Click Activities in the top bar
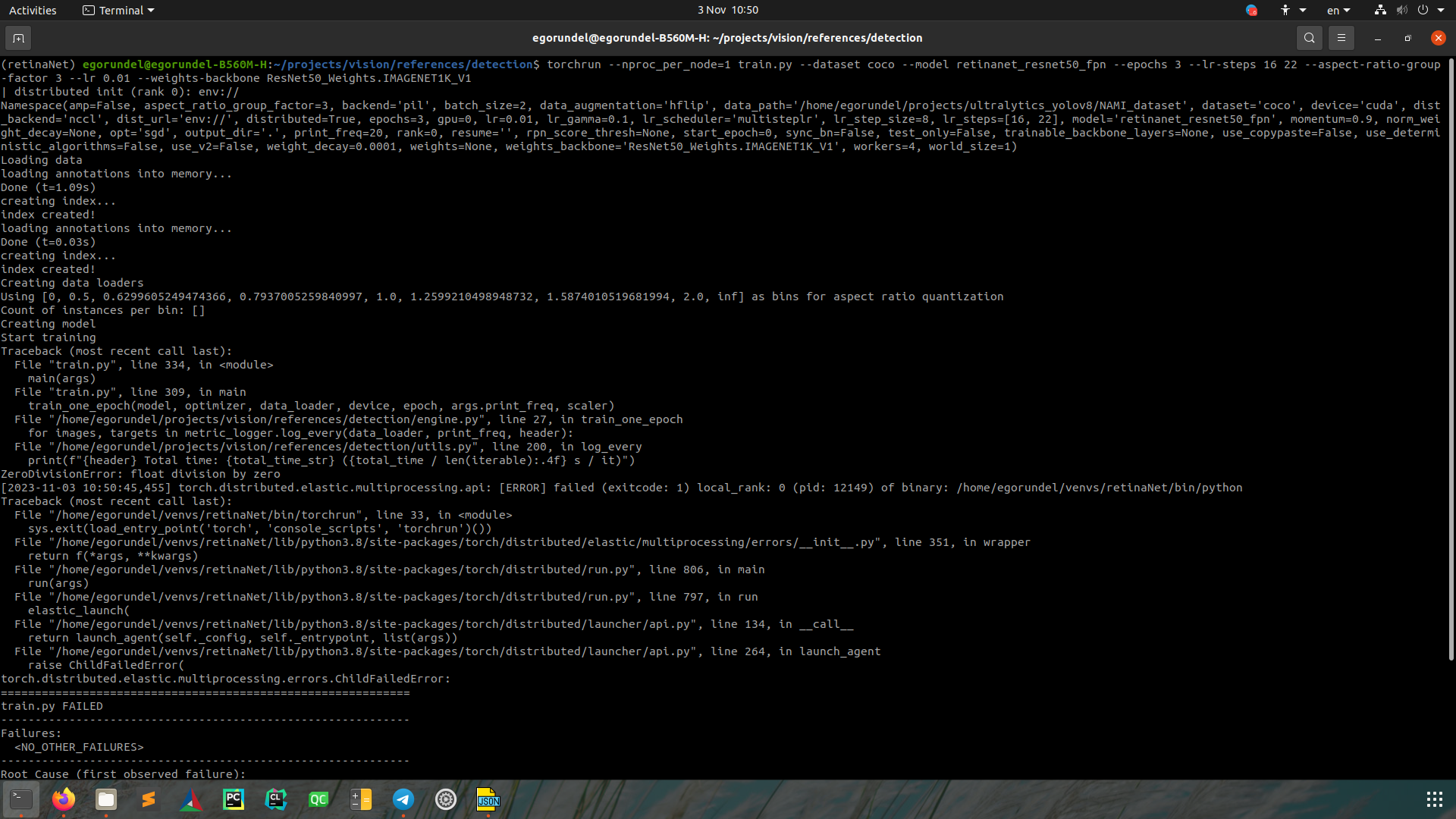Image resolution: width=1456 pixels, height=819 pixels. click(33, 10)
